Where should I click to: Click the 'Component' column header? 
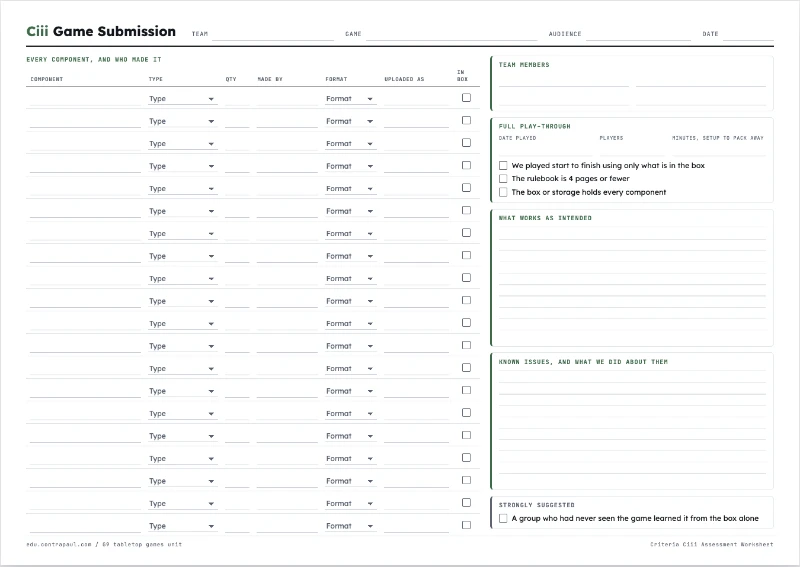46,79
